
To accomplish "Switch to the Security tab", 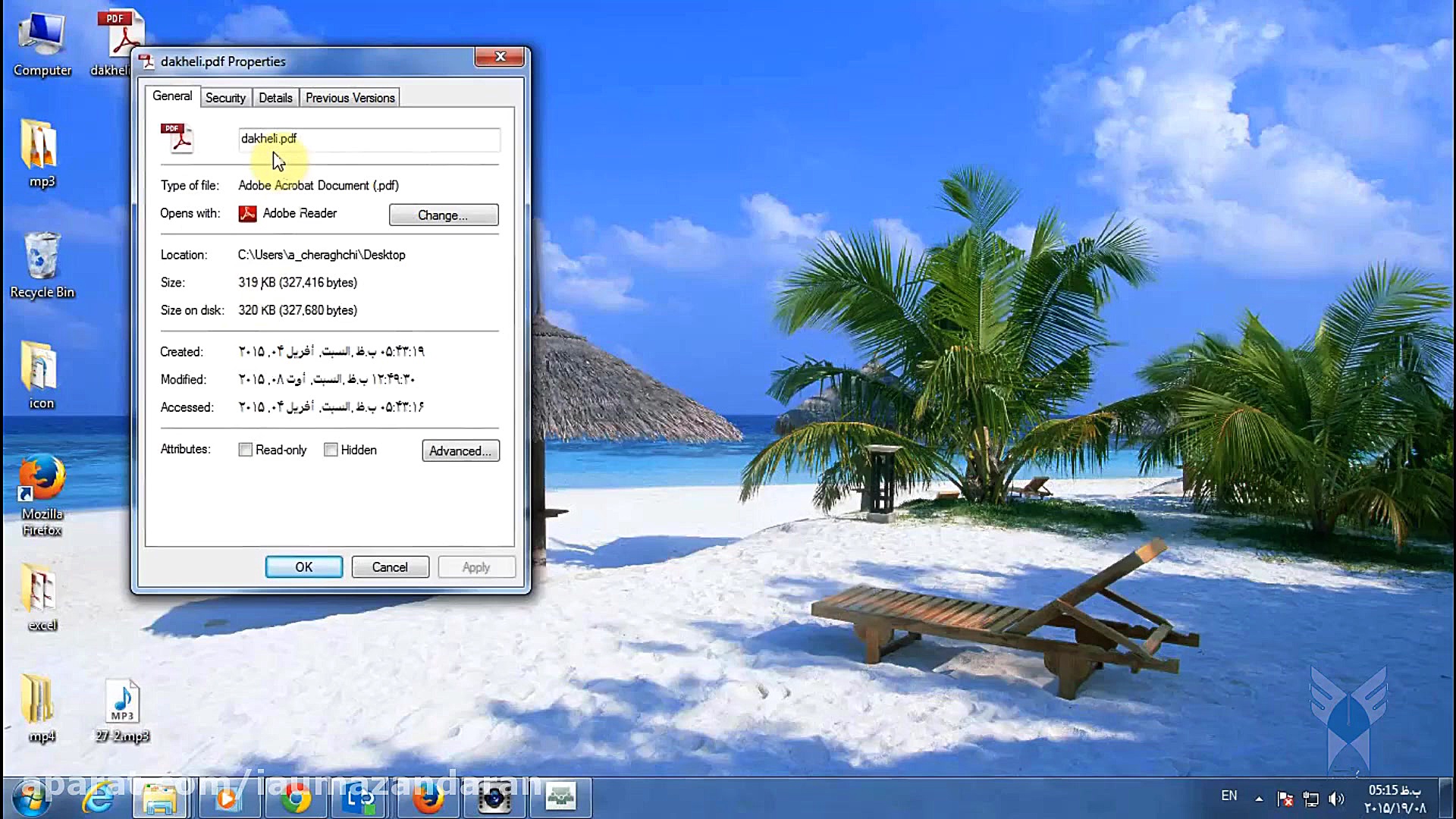I will [225, 98].
